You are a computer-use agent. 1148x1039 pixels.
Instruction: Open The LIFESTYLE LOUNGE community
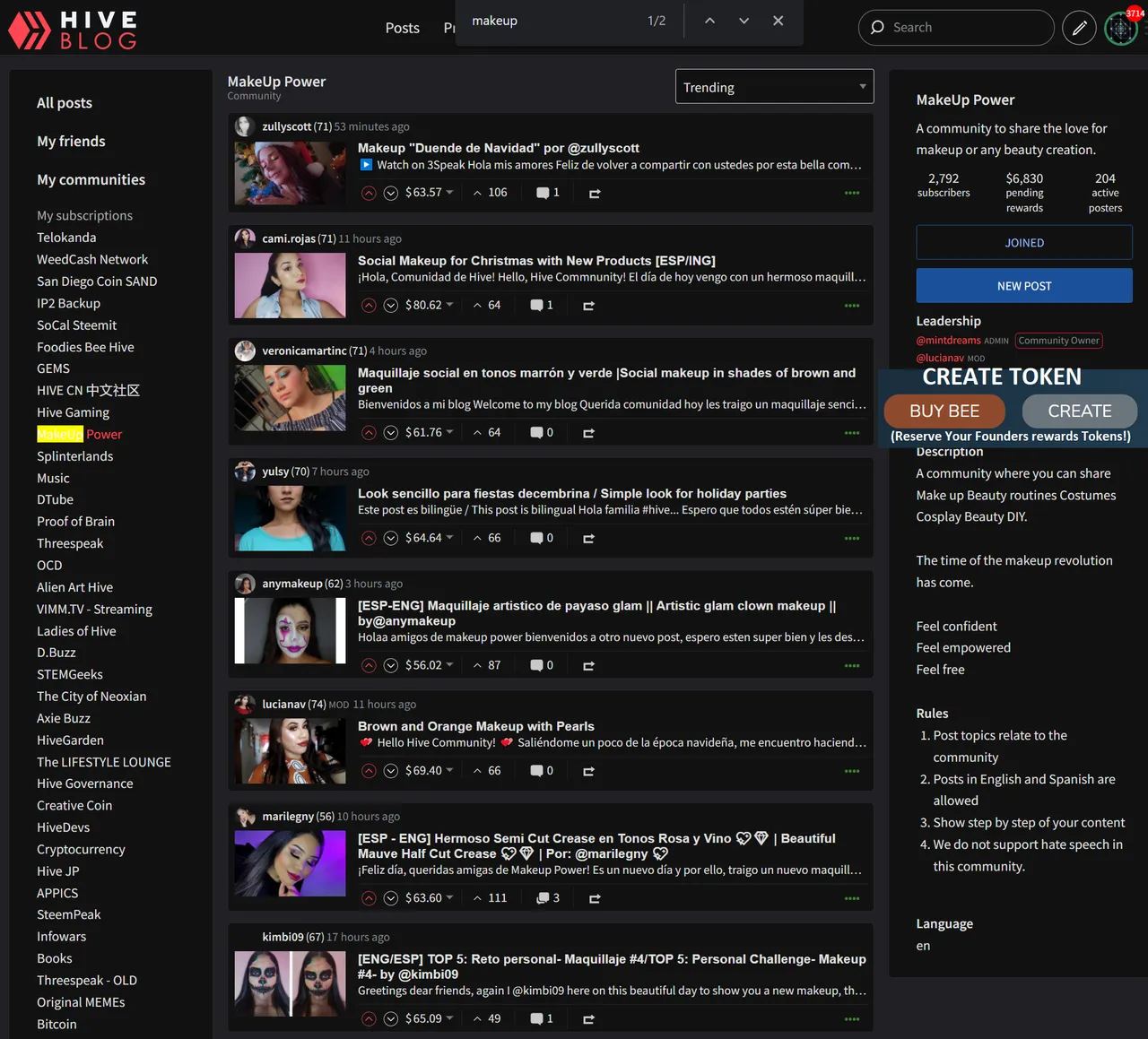click(104, 762)
